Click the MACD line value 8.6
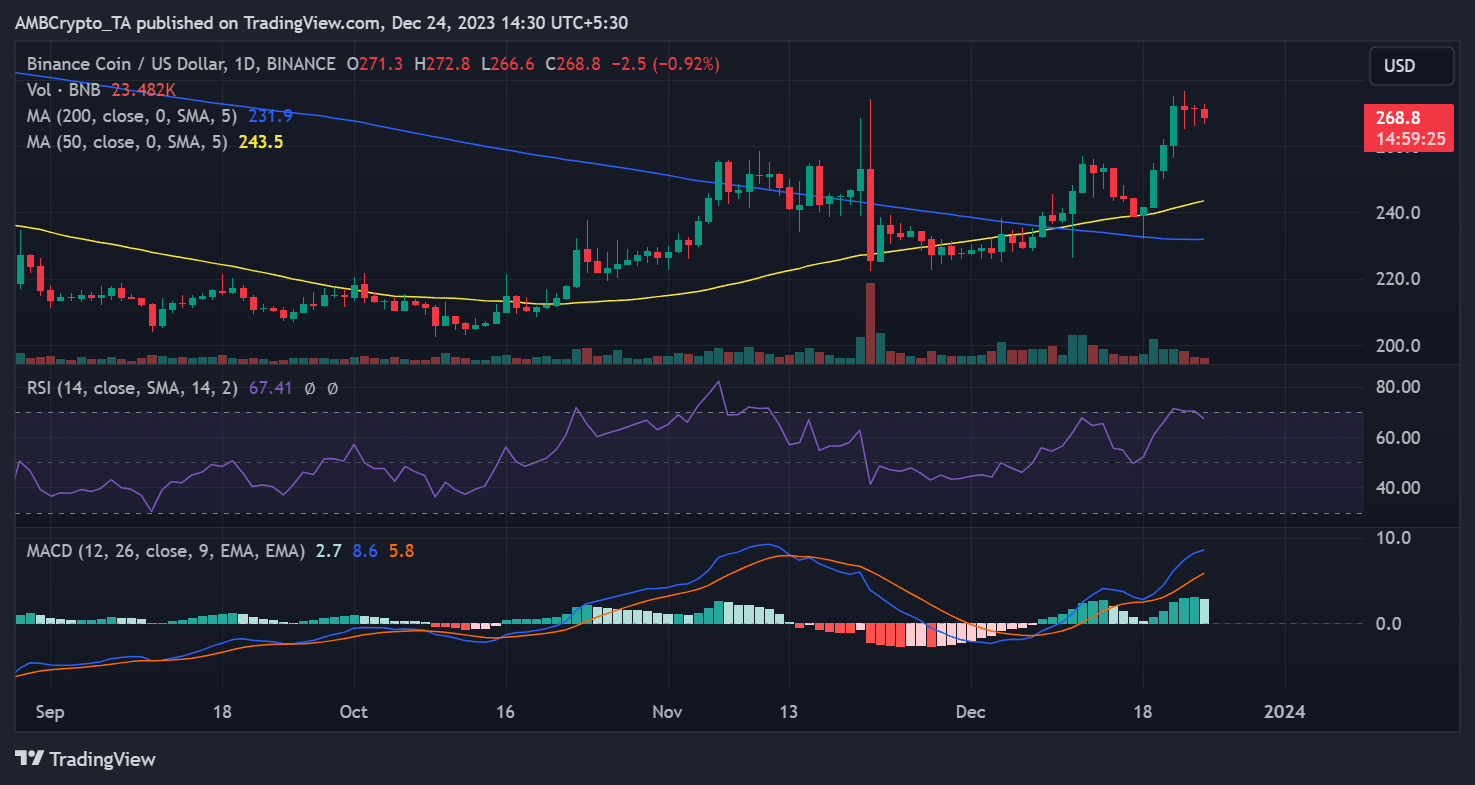The width and height of the screenshot is (1475, 785). 363,550
